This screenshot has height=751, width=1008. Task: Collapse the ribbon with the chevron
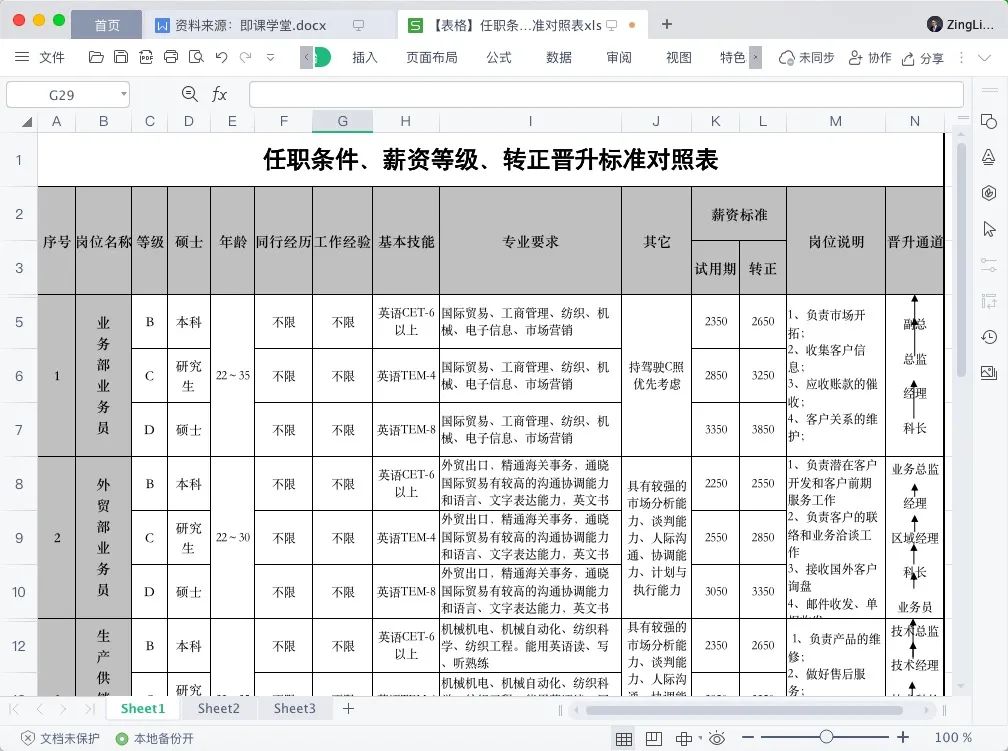pos(984,58)
